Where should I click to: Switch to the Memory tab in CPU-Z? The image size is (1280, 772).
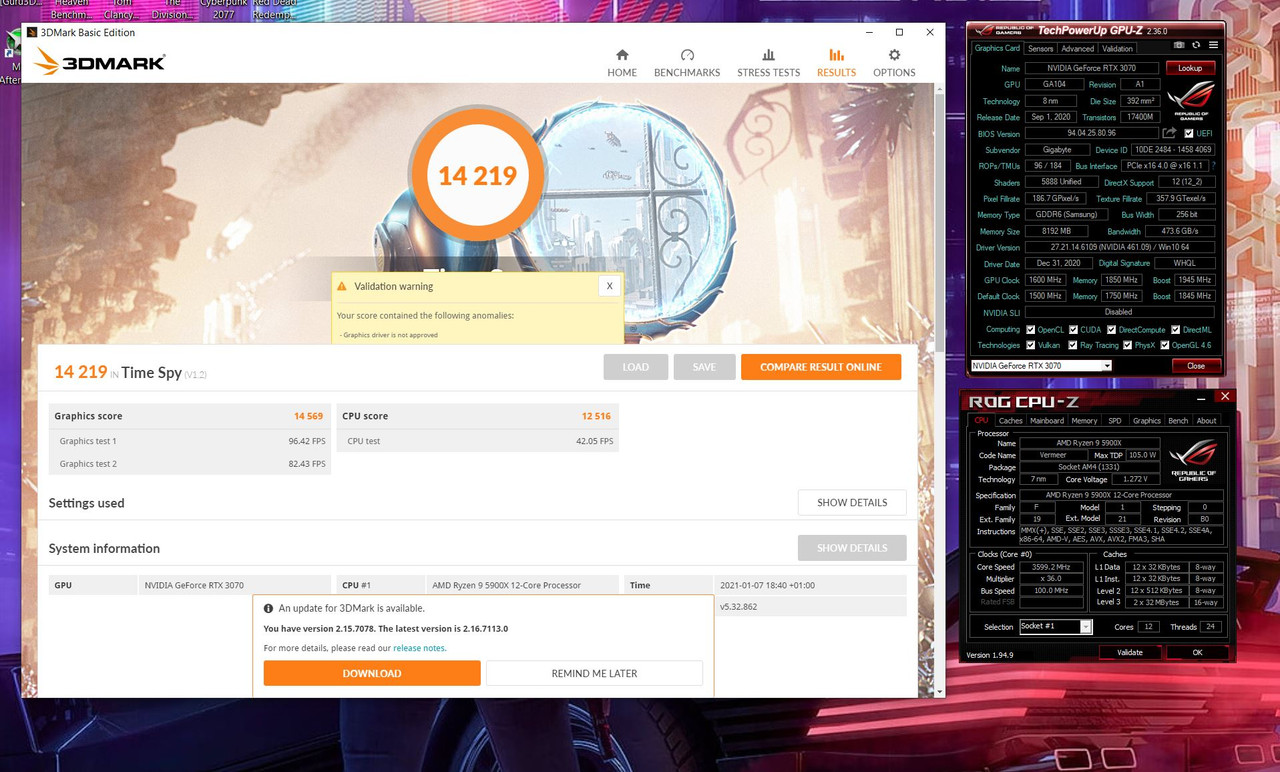tap(1084, 421)
